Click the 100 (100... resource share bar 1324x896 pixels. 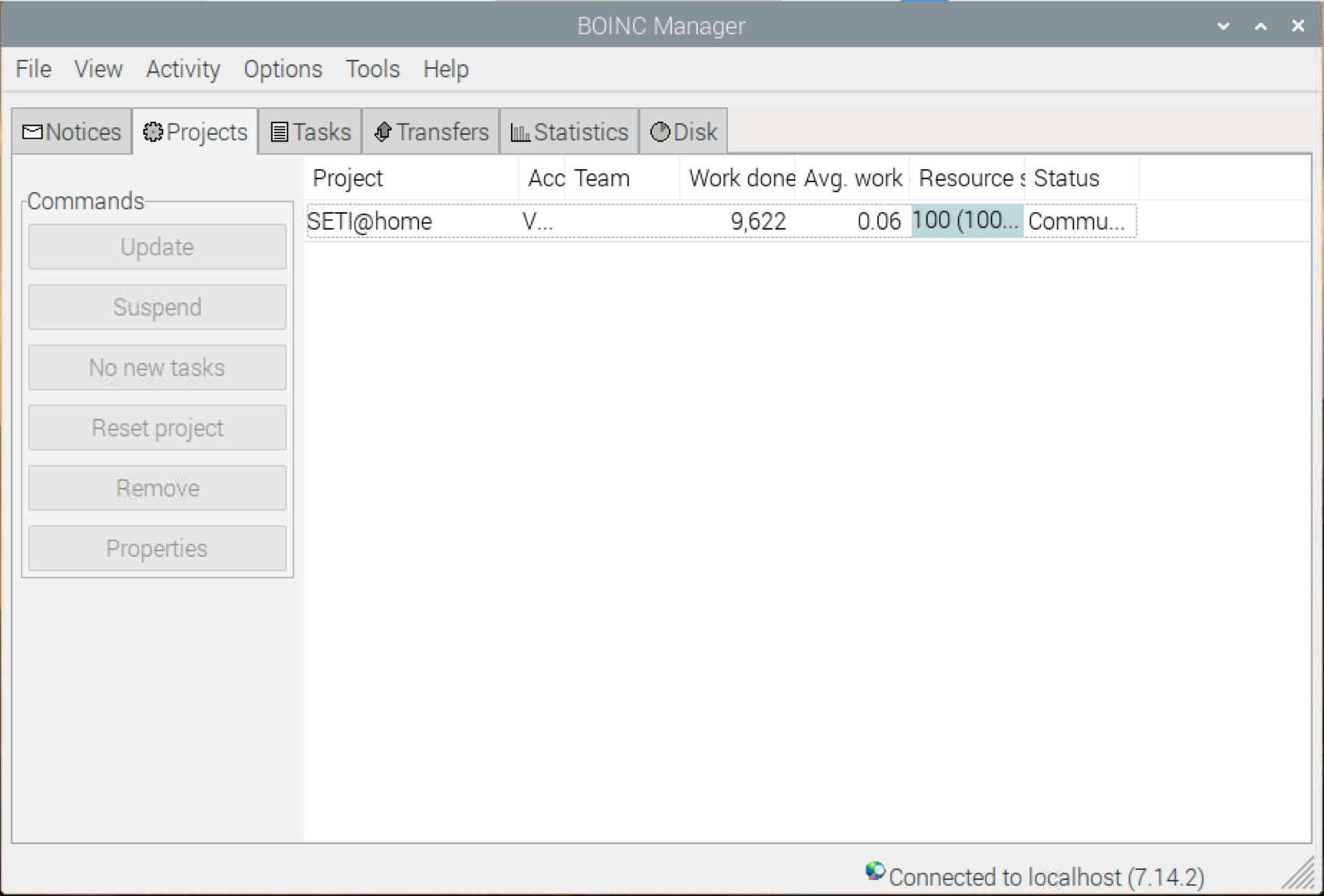click(x=967, y=221)
